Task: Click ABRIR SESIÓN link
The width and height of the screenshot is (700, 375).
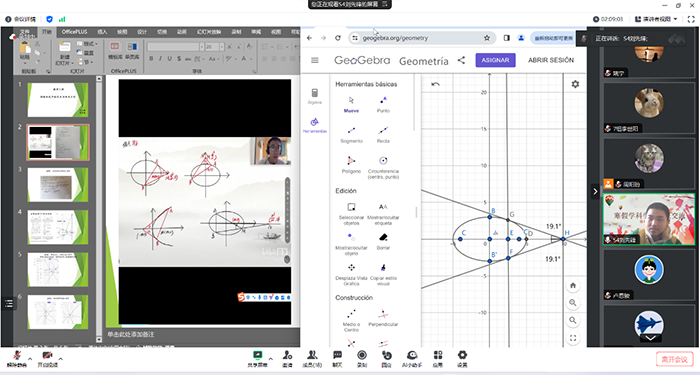Action: tap(551, 60)
